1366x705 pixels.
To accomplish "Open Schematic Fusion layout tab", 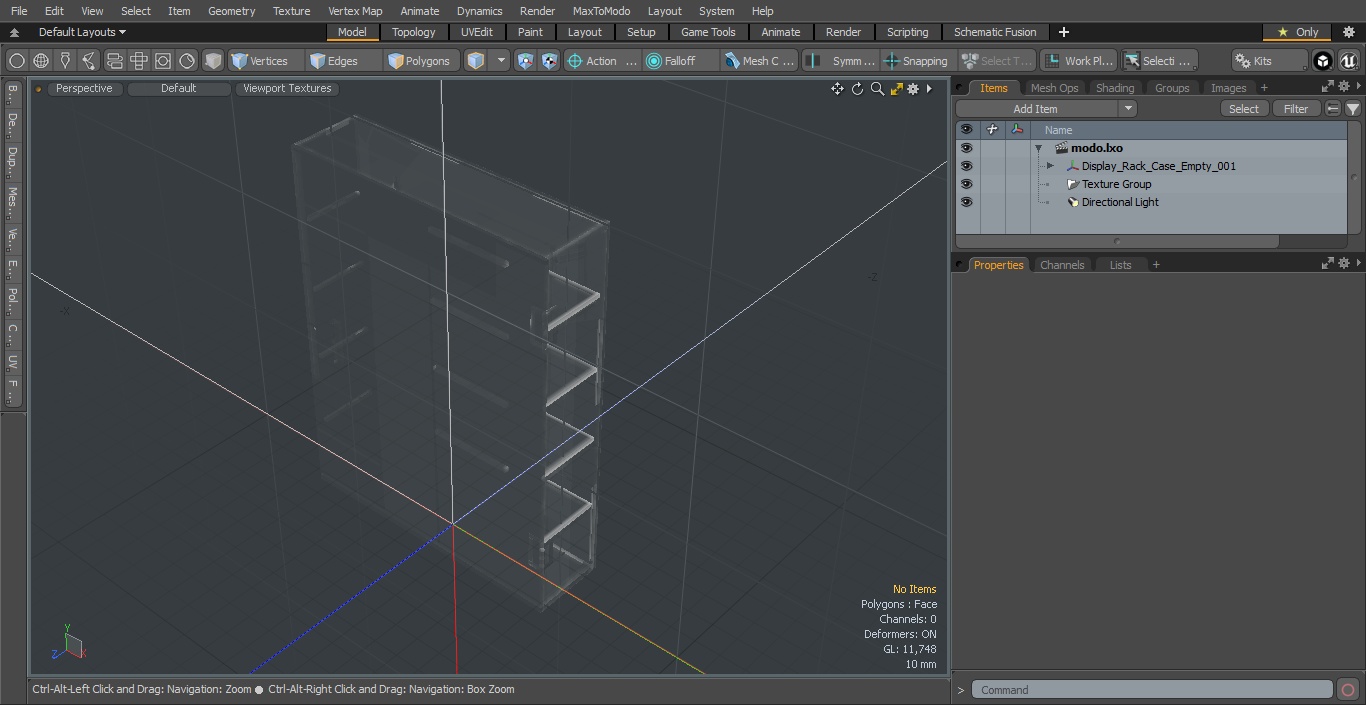I will pyautogui.click(x=995, y=32).
